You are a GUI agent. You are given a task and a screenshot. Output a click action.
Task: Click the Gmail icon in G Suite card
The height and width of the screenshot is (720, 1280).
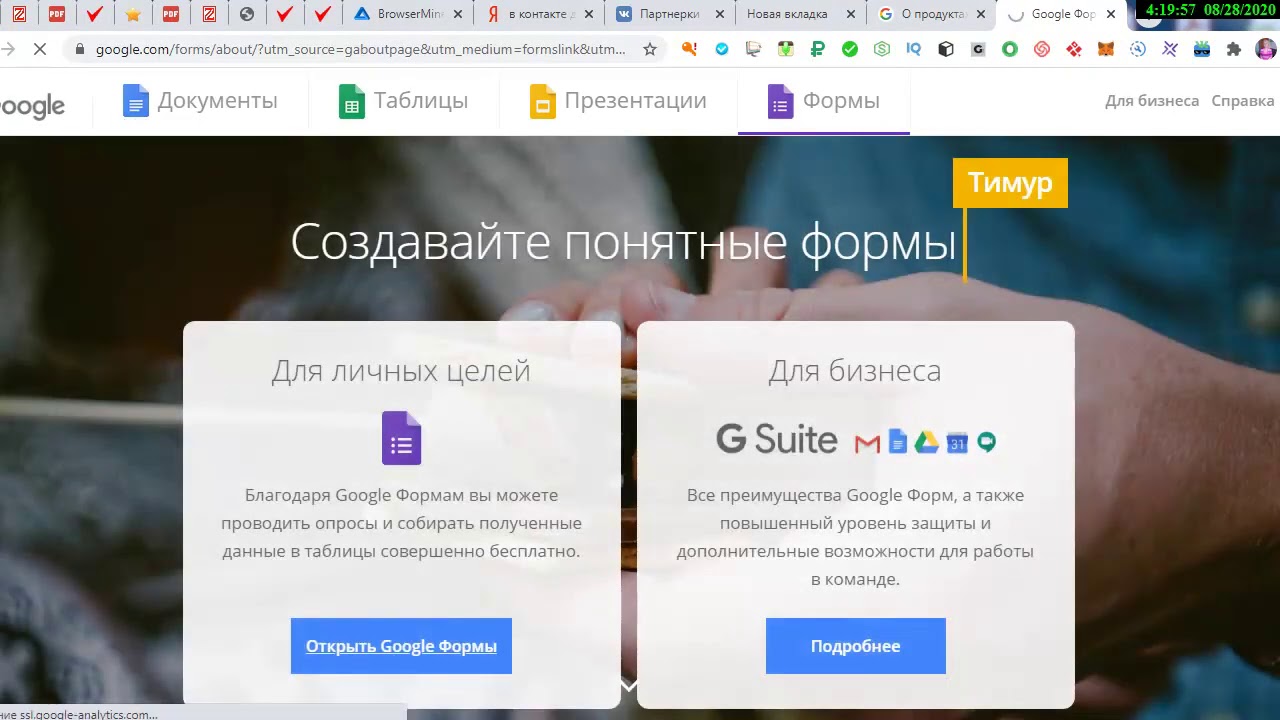pyautogui.click(x=867, y=442)
